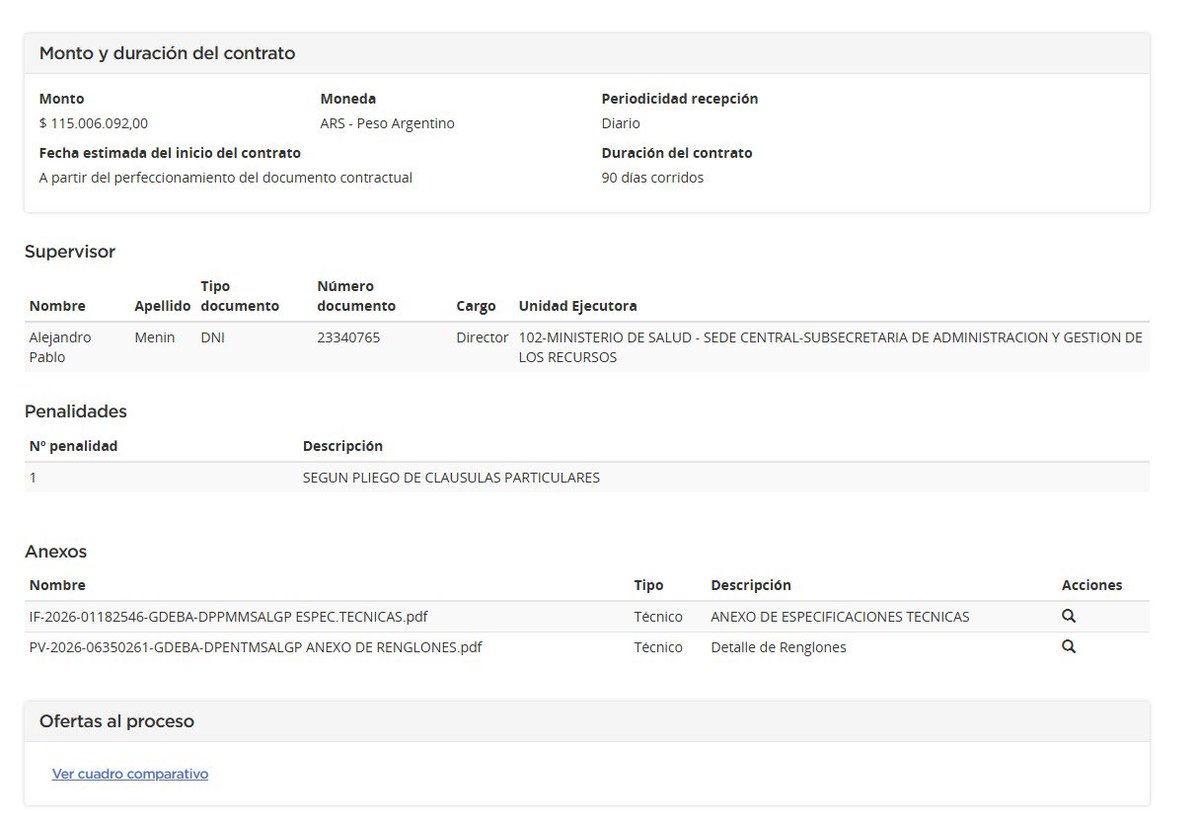This screenshot has width=1200, height=820.
Task: Select the Diario reception periodicity value
Action: click(x=621, y=123)
